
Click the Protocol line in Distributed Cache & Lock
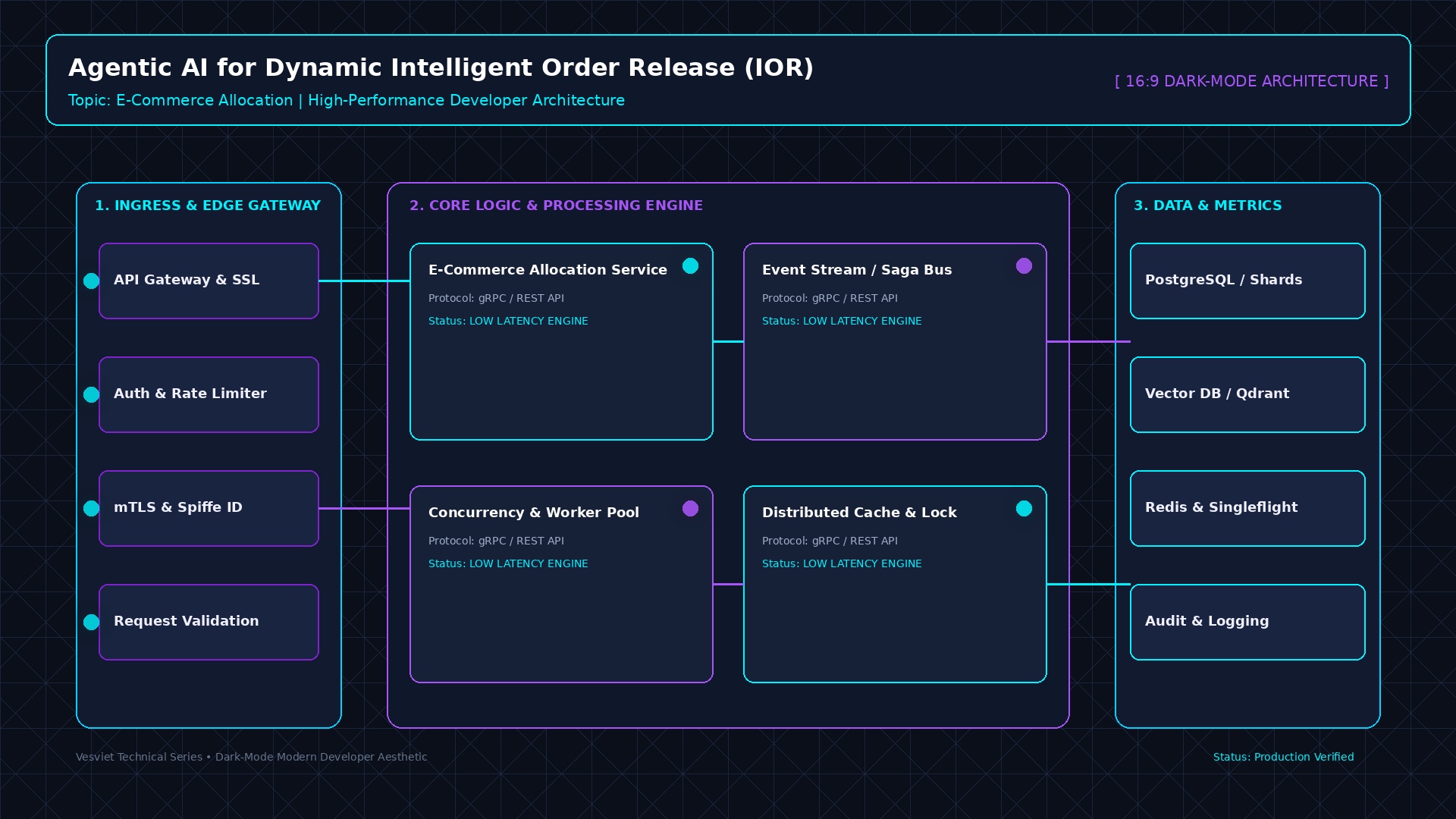830,541
